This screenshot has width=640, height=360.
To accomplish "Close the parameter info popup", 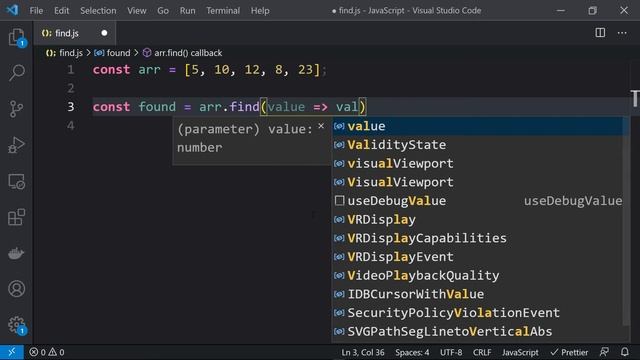I will pyautogui.click(x=321, y=126).
